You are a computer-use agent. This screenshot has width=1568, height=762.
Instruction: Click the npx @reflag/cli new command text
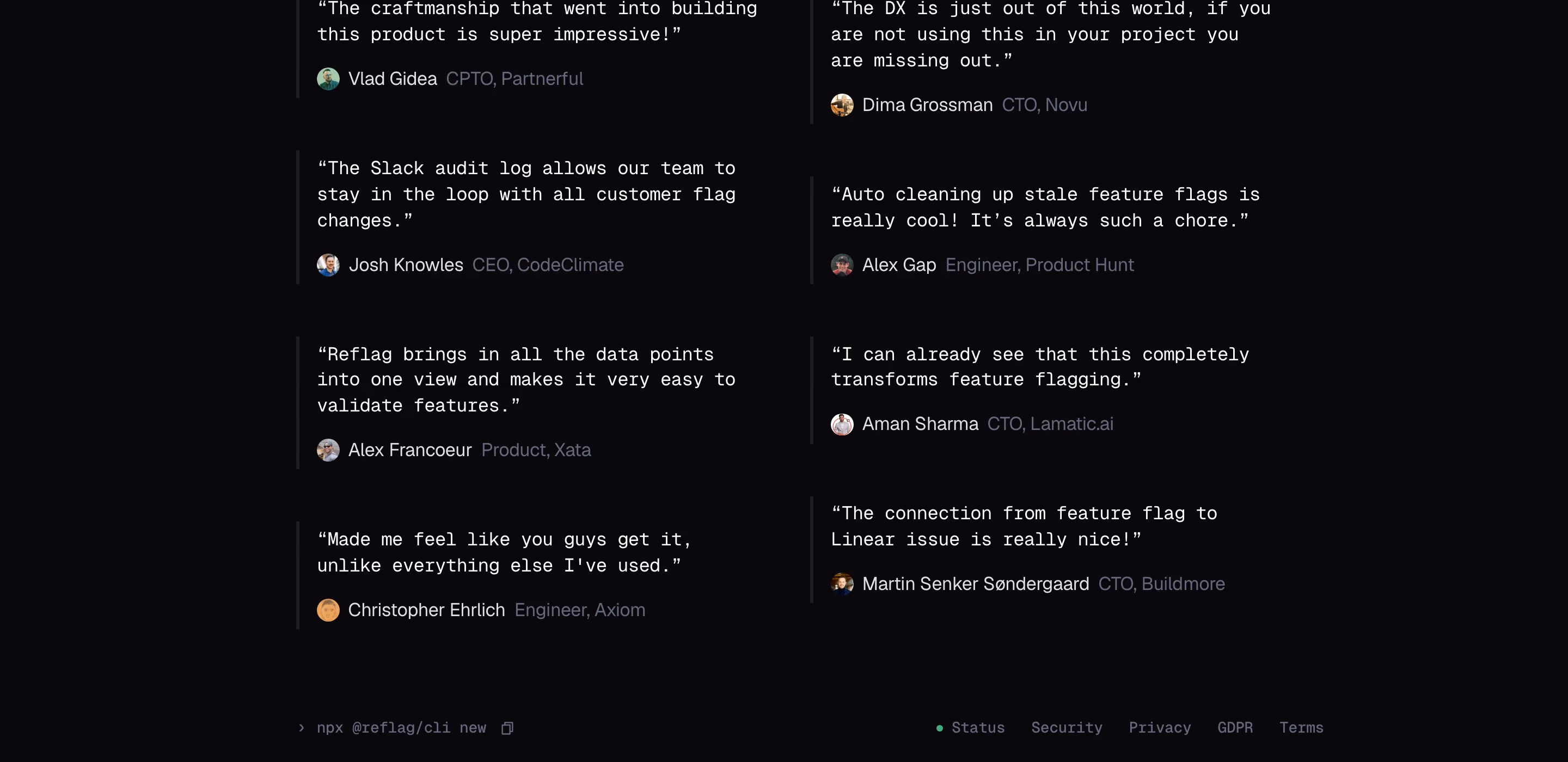[x=401, y=728]
